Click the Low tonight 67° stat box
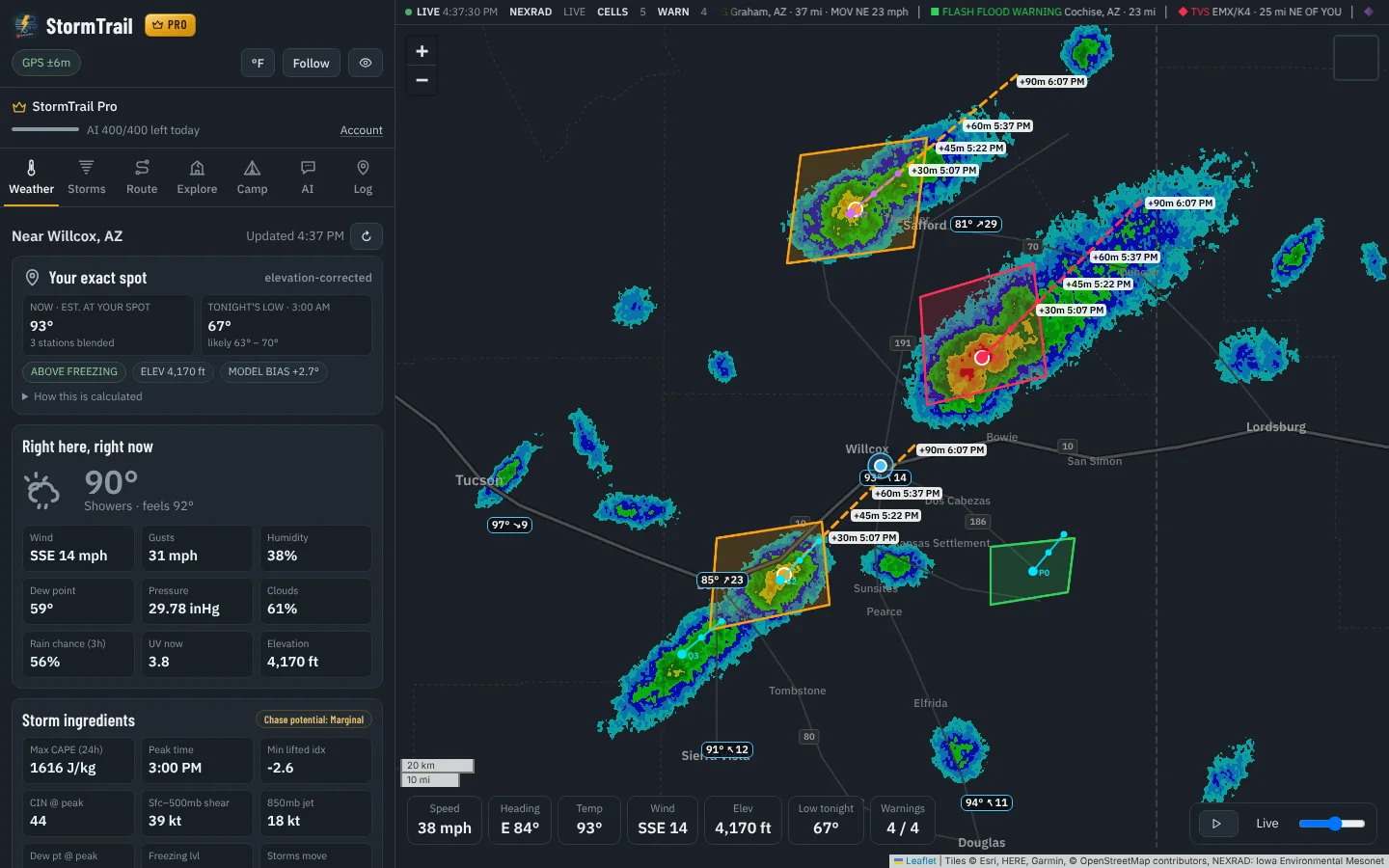Screen dimensions: 1389x868 826,820
